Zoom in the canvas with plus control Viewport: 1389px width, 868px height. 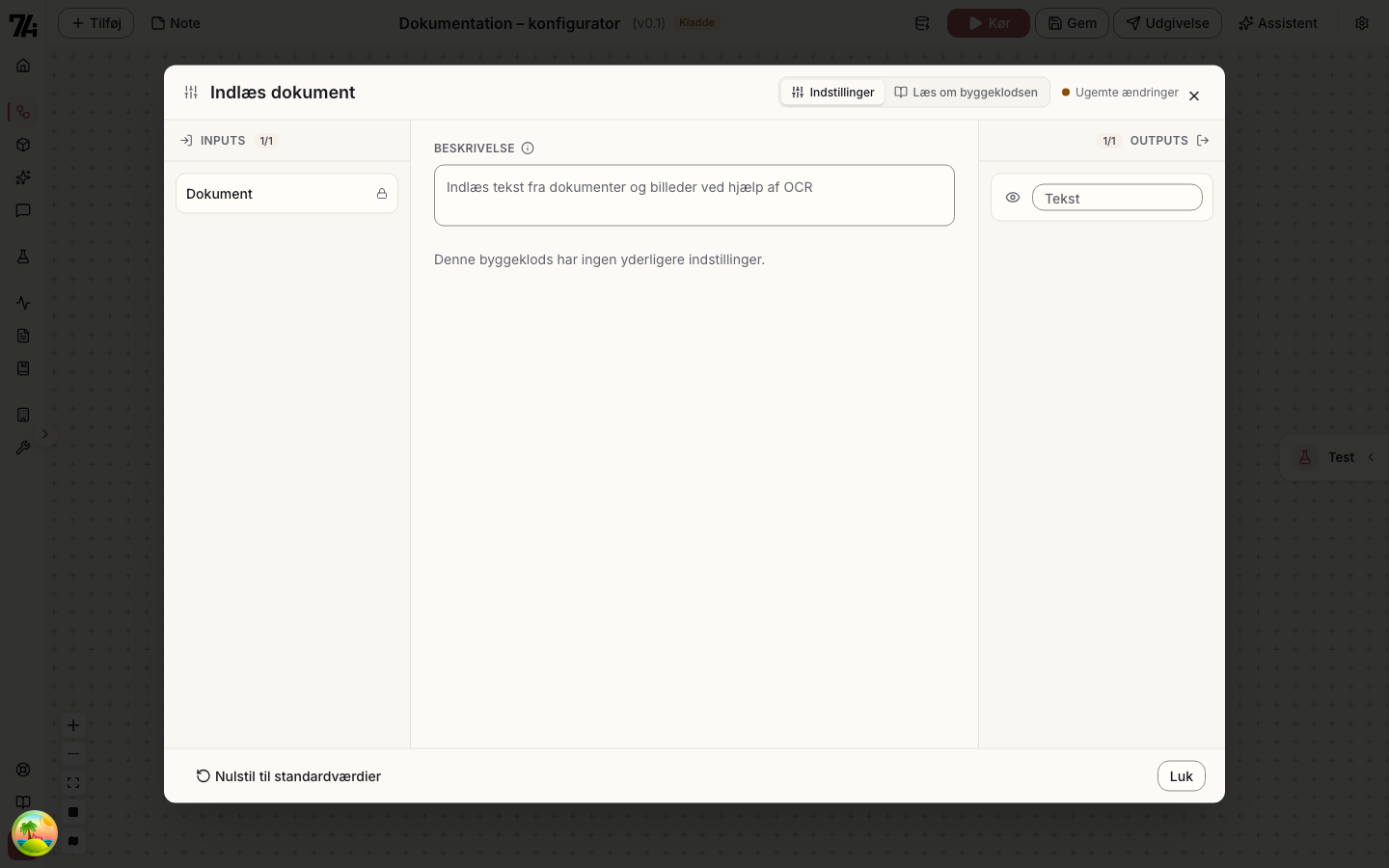(x=73, y=725)
